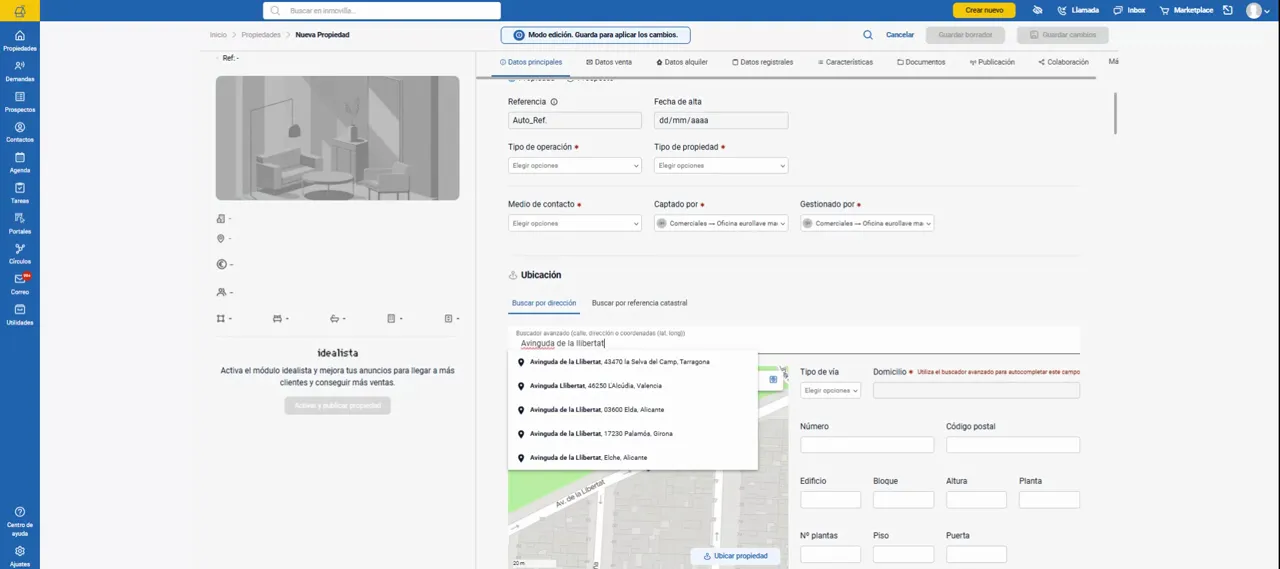Switch to Datos alquiler tab
Image resolution: width=1280 pixels, height=569 pixels.
point(682,62)
